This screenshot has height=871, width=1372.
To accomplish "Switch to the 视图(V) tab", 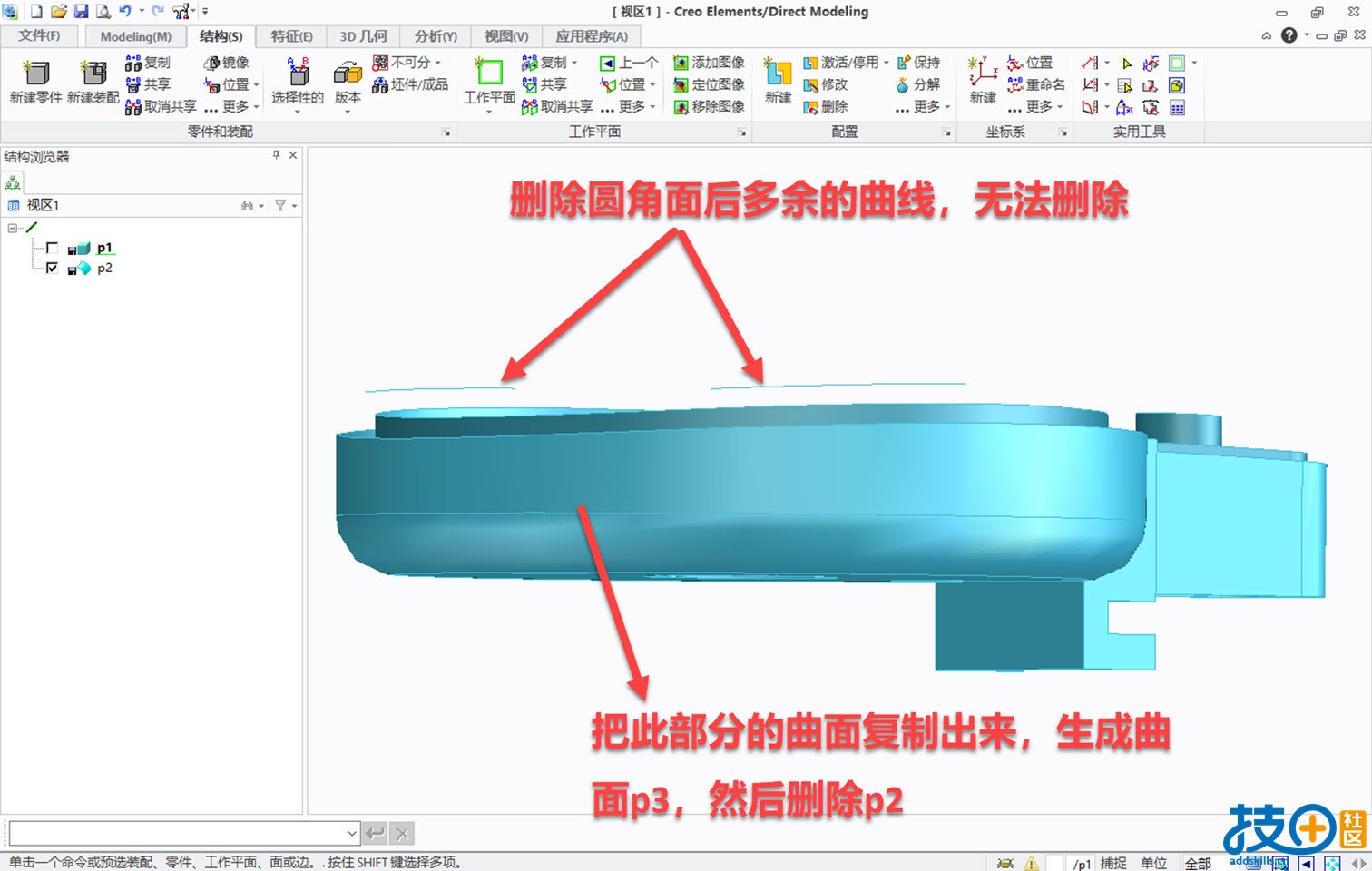I will pyautogui.click(x=506, y=36).
